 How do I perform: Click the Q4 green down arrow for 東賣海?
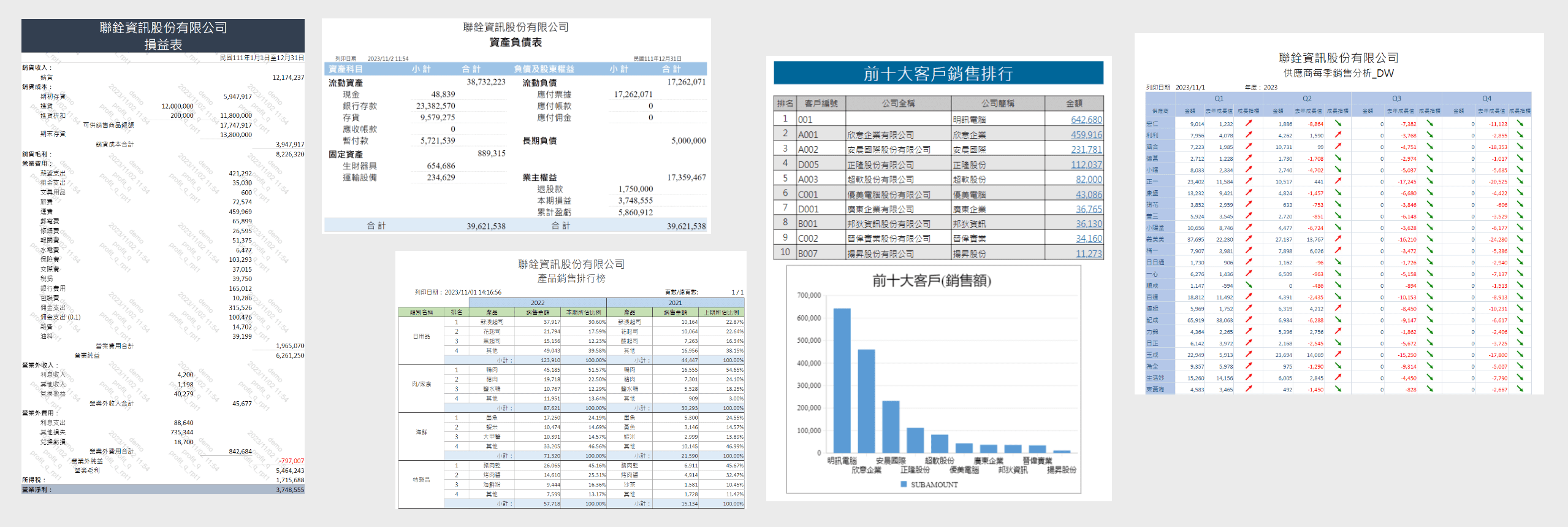click(x=1520, y=389)
